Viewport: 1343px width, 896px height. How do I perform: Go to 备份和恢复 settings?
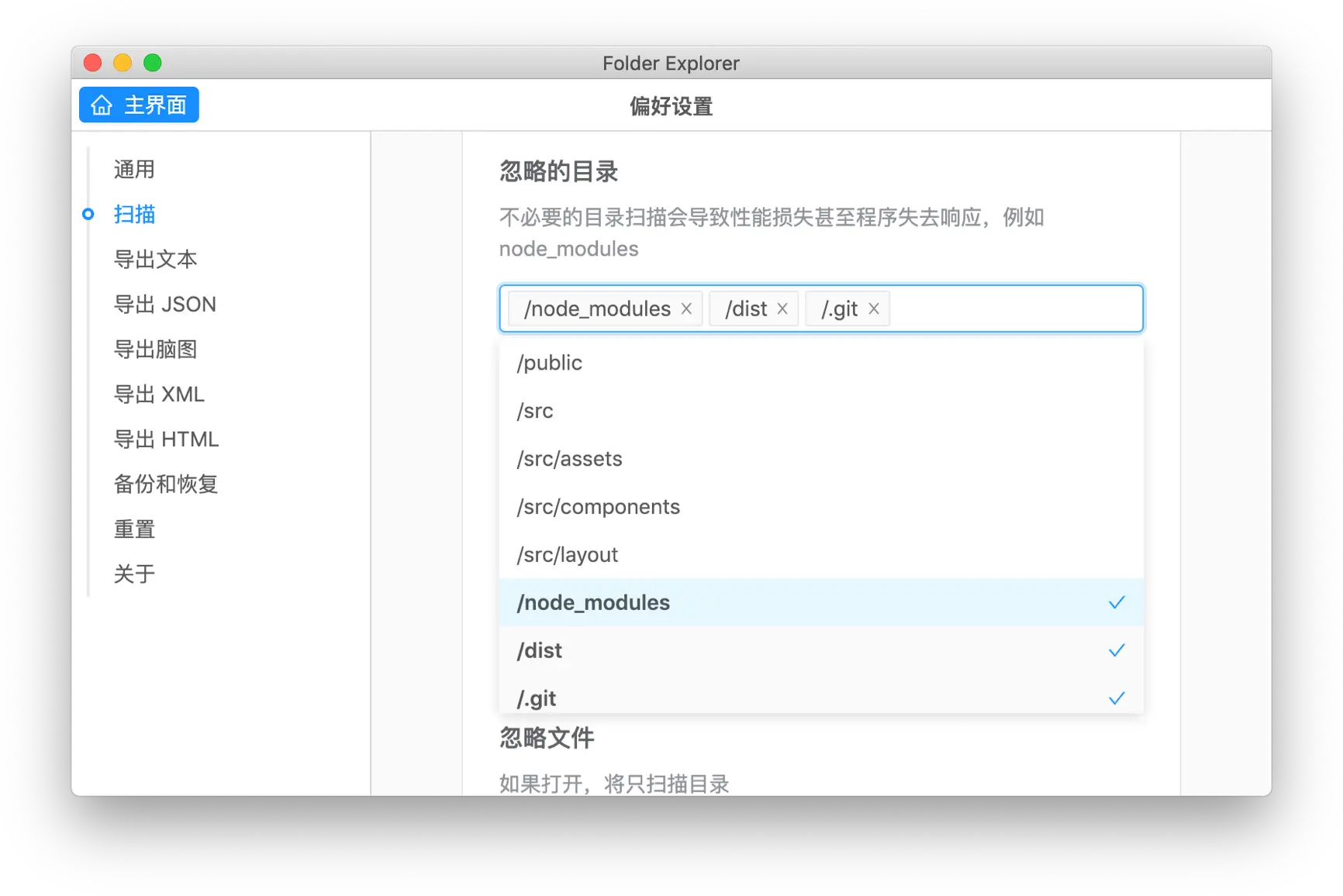click(166, 484)
